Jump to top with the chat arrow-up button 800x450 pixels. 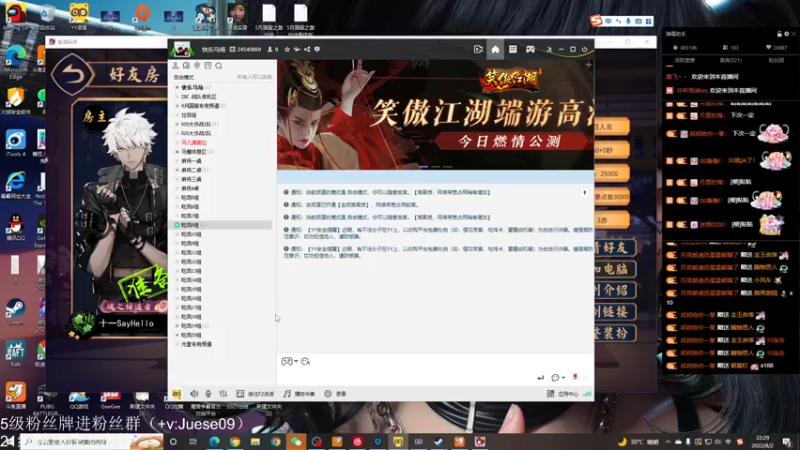point(585,193)
